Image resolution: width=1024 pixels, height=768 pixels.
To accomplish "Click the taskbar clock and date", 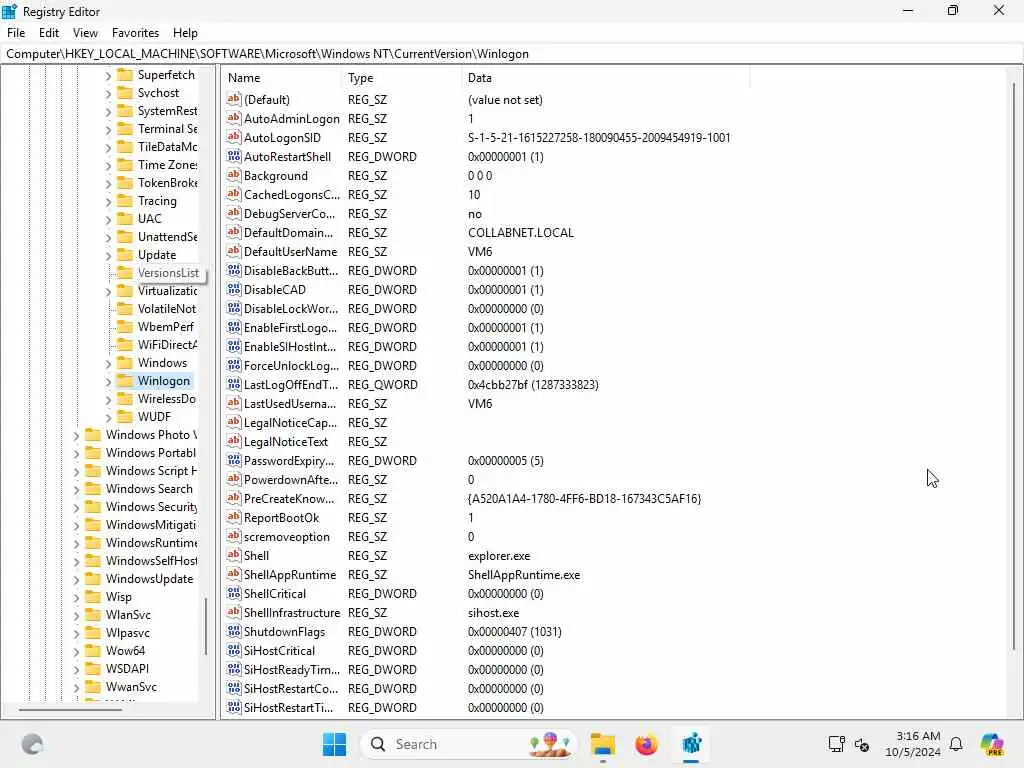I will [x=913, y=744].
